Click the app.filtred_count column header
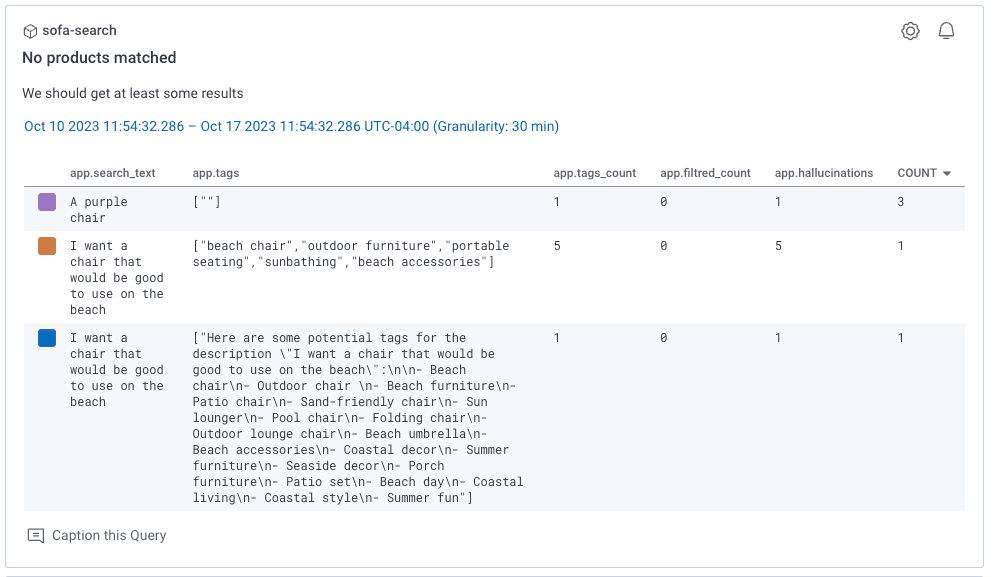Screen dimensions: 996x577 tap(705, 173)
